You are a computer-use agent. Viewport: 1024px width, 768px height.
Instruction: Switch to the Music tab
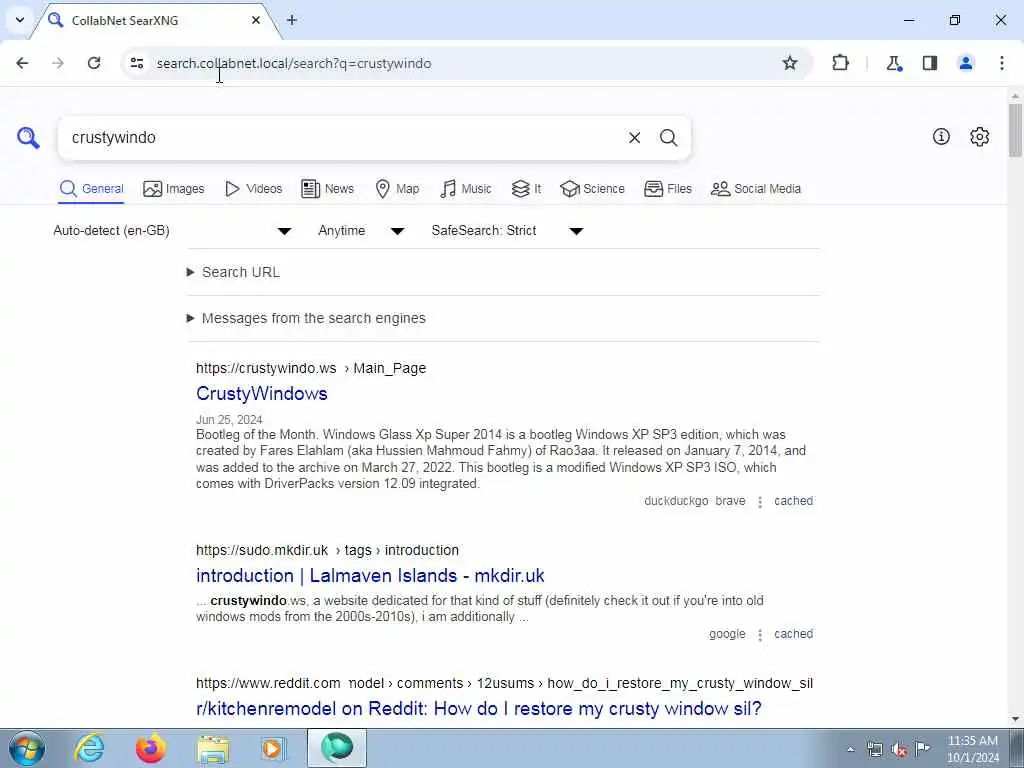tap(466, 189)
